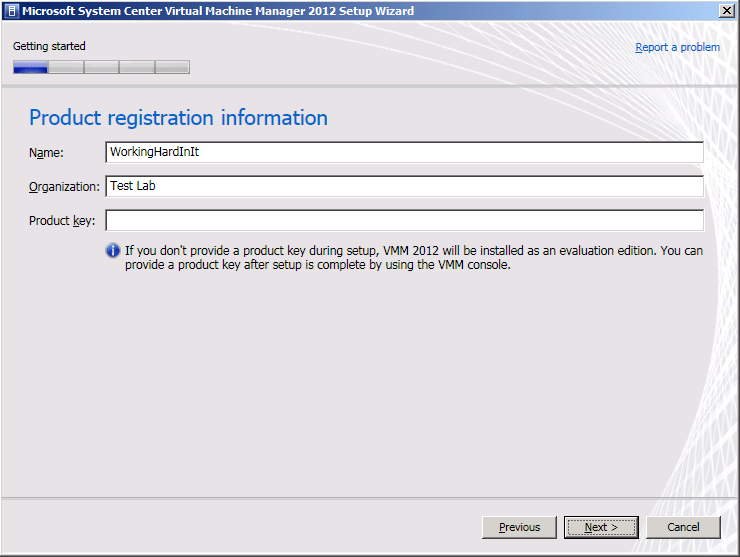Screen dimensions: 740x557
Task: Click the setup wizard title bar icon
Action: (x=13, y=11)
